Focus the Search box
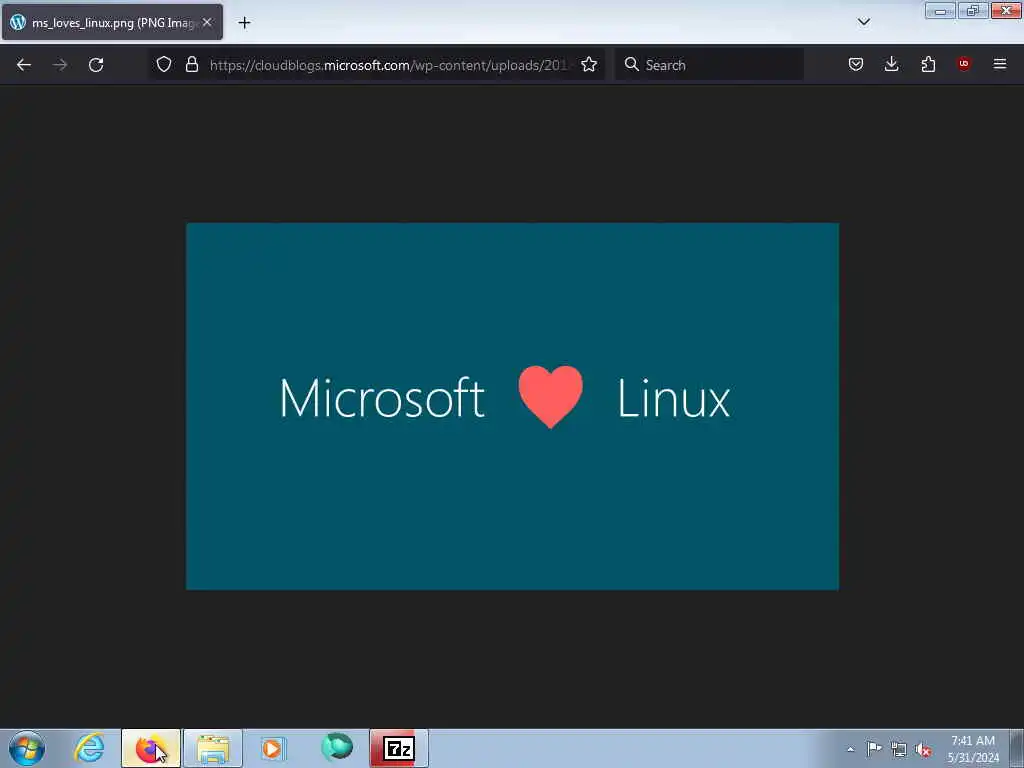 pos(709,65)
